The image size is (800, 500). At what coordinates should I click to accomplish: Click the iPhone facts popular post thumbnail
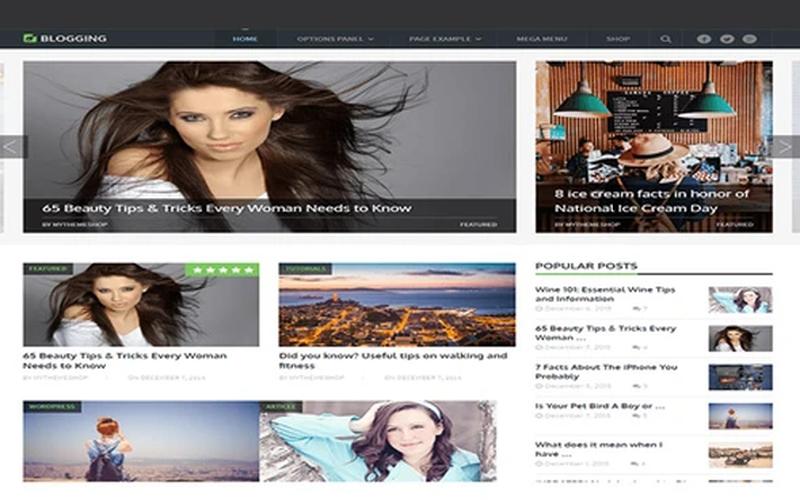point(740,377)
